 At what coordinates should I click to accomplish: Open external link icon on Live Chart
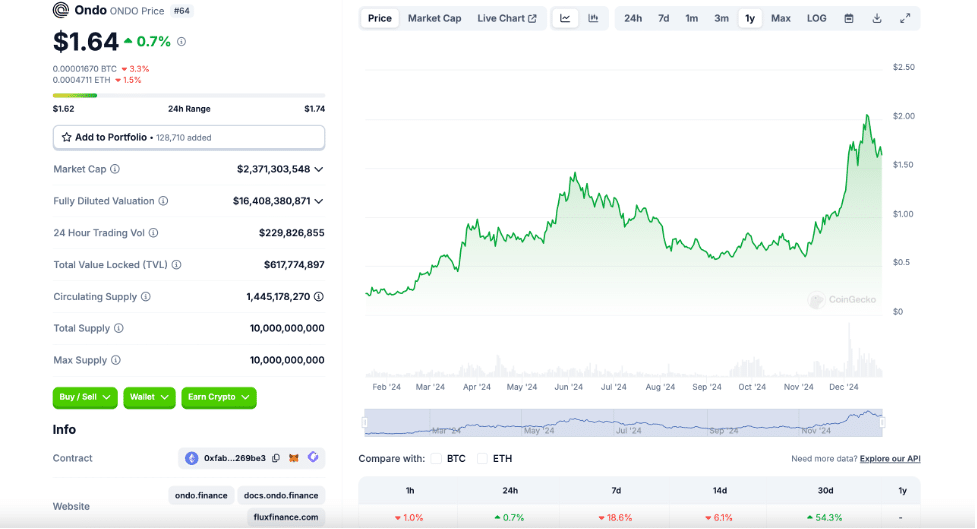pos(532,19)
